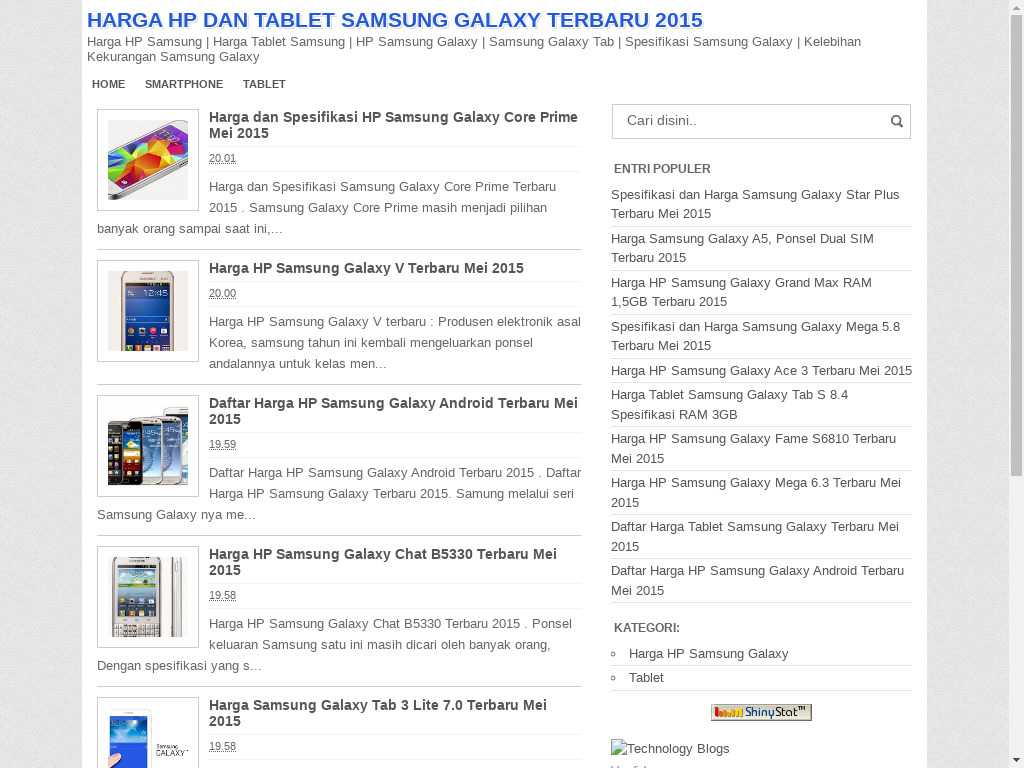Select the Tablet category link

point(646,678)
